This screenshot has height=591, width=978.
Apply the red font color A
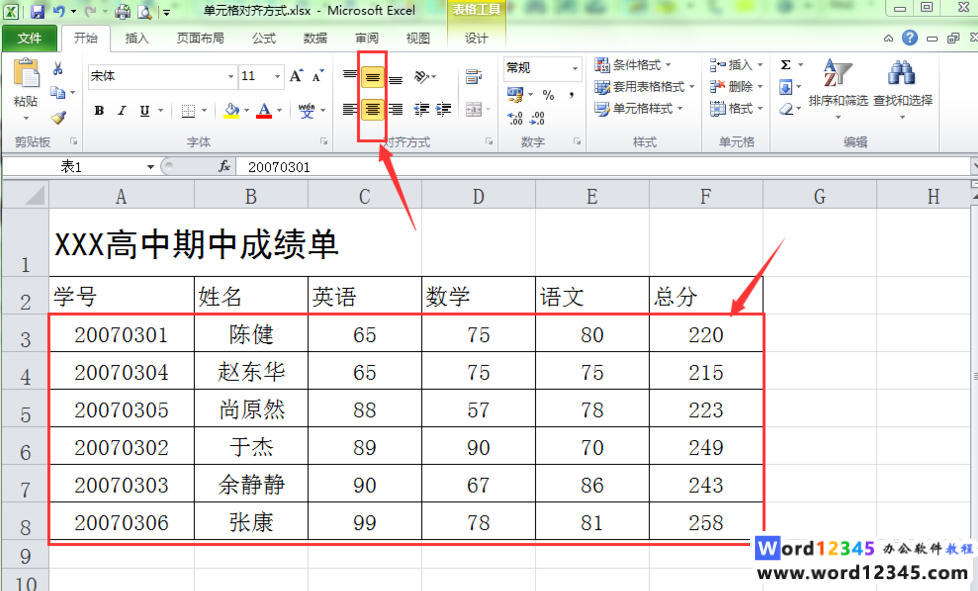tap(264, 111)
